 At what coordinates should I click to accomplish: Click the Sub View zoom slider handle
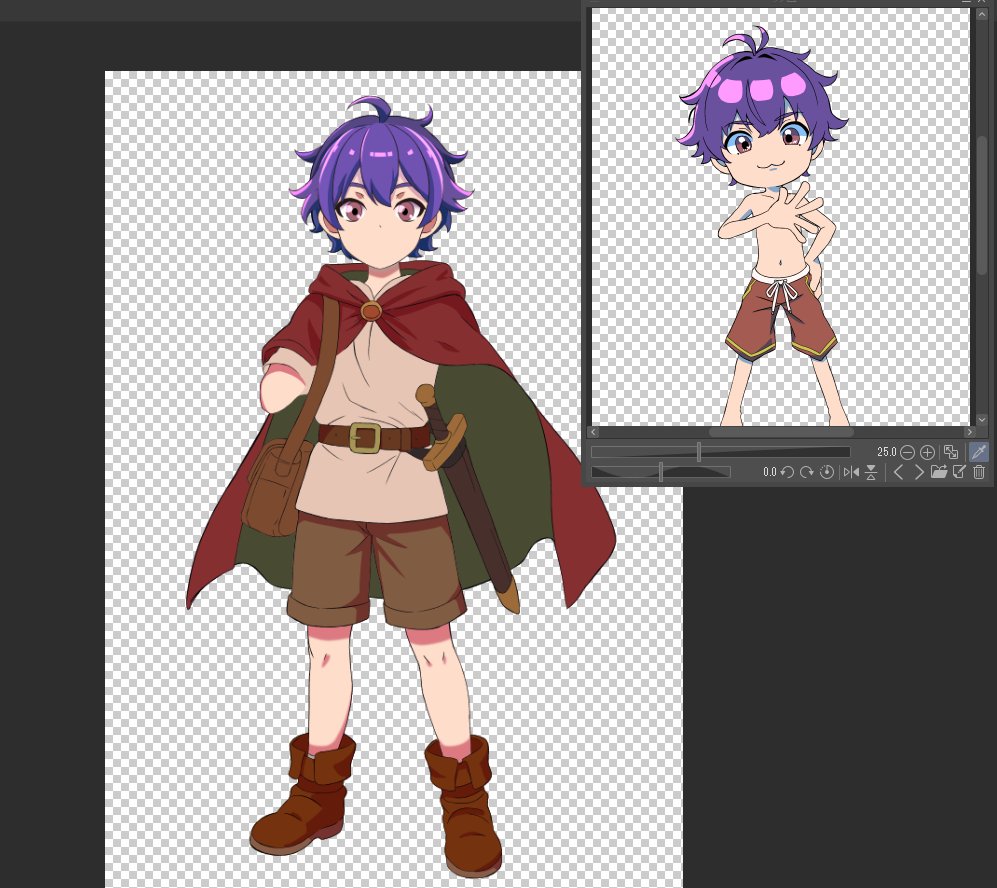[699, 452]
